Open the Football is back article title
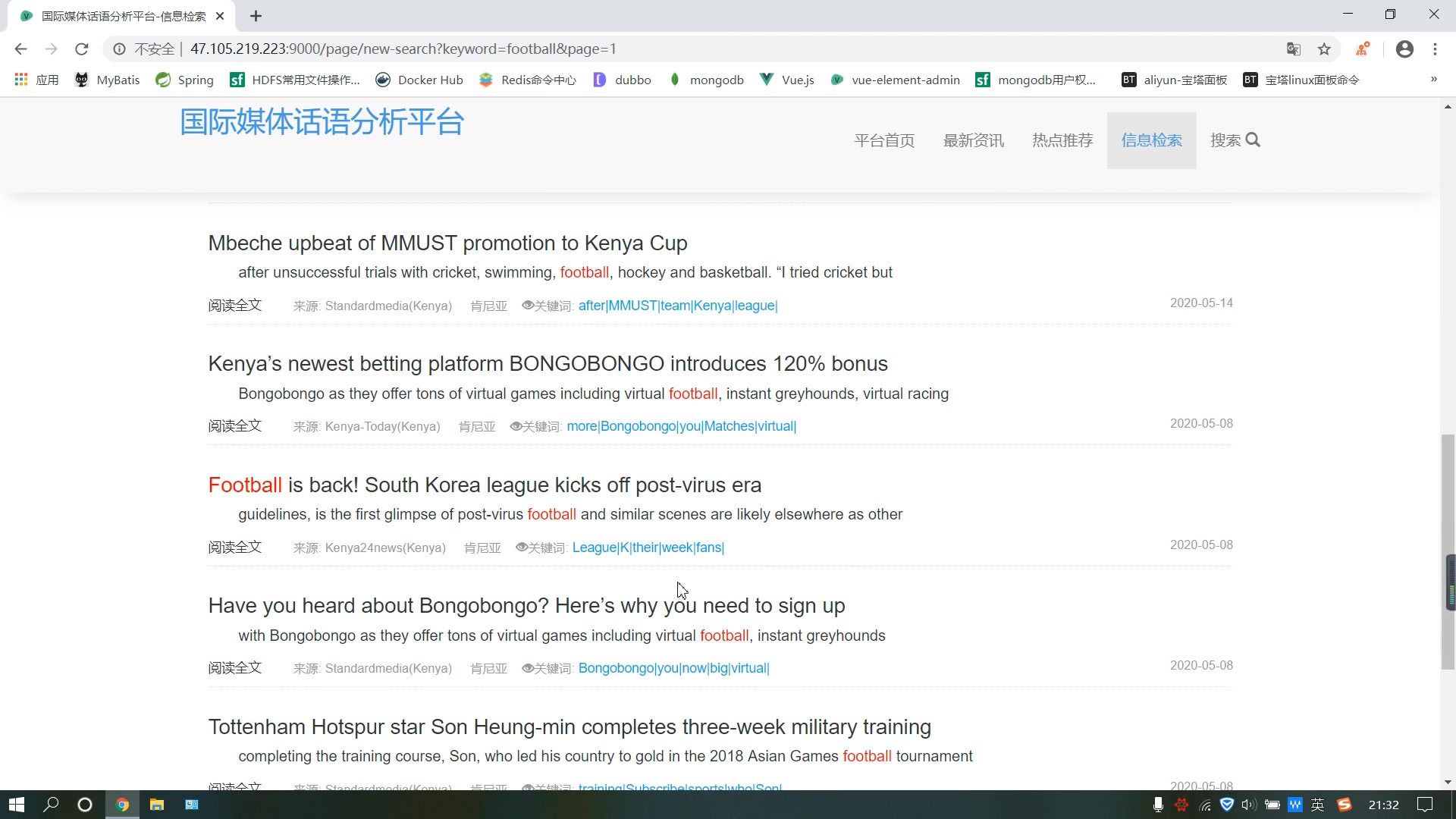This screenshot has height=819, width=1456. 485,485
